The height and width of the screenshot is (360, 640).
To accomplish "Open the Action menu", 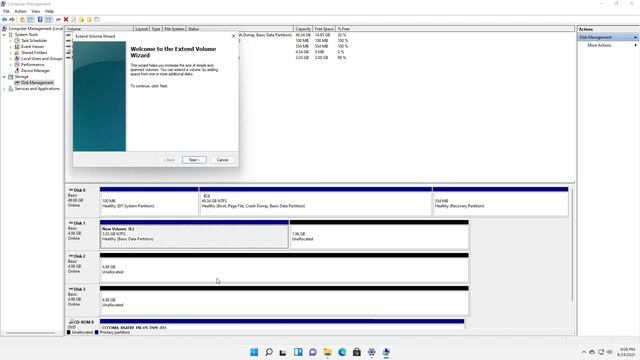I will pyautogui.click(x=20, y=11).
